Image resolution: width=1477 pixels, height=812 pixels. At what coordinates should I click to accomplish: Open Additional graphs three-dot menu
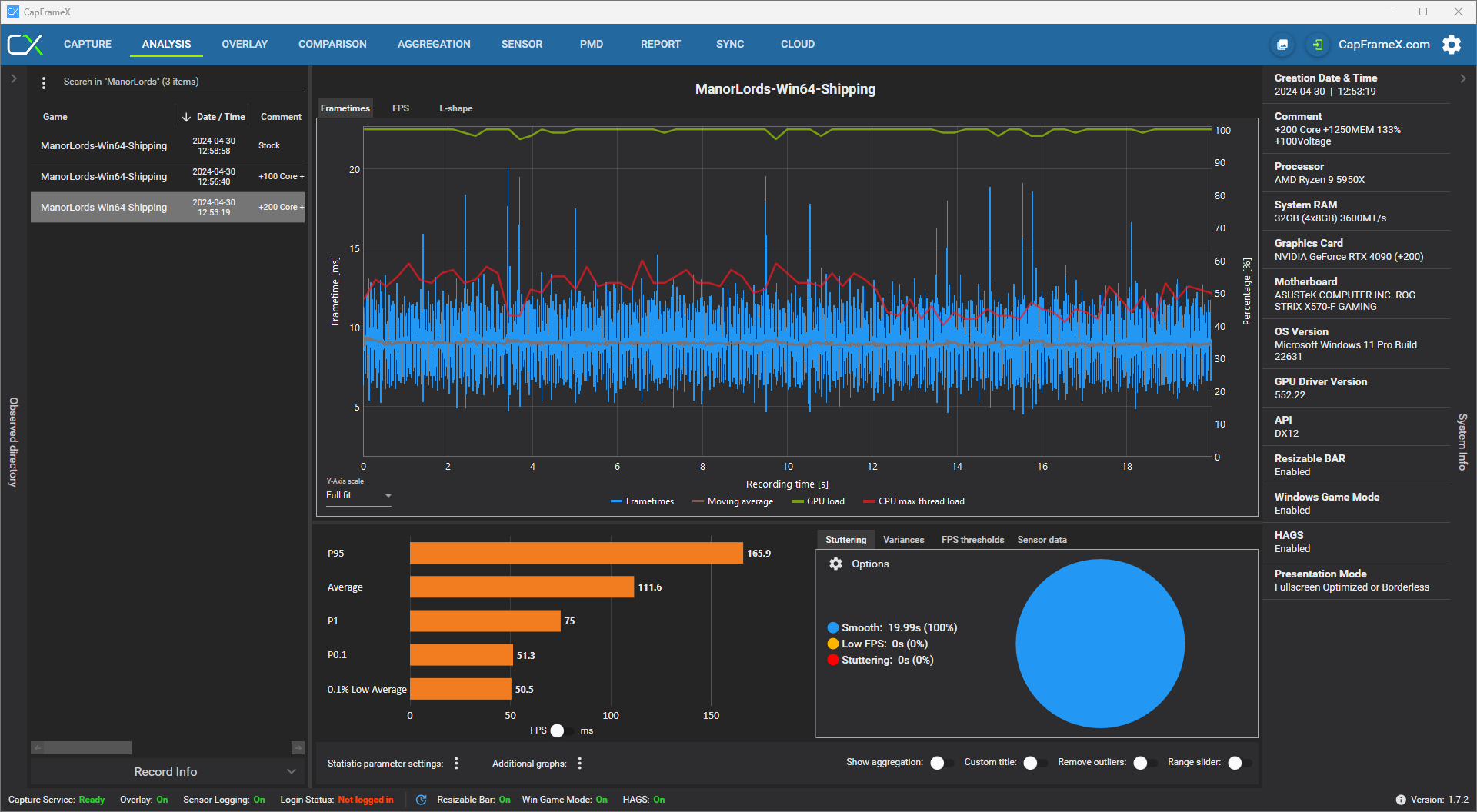(580, 763)
